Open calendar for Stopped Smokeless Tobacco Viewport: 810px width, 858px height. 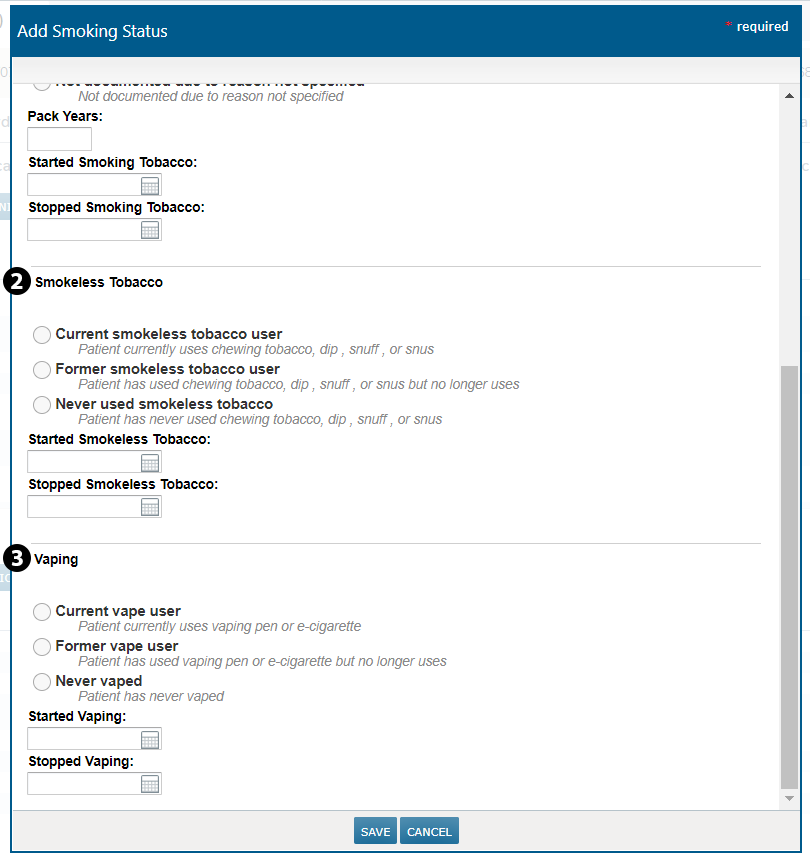150,507
